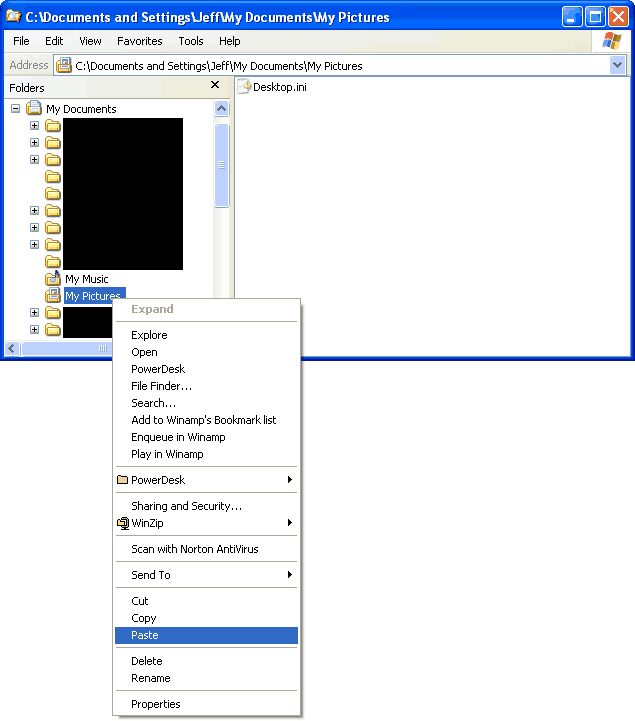Click the address bar path field

click(x=339, y=66)
